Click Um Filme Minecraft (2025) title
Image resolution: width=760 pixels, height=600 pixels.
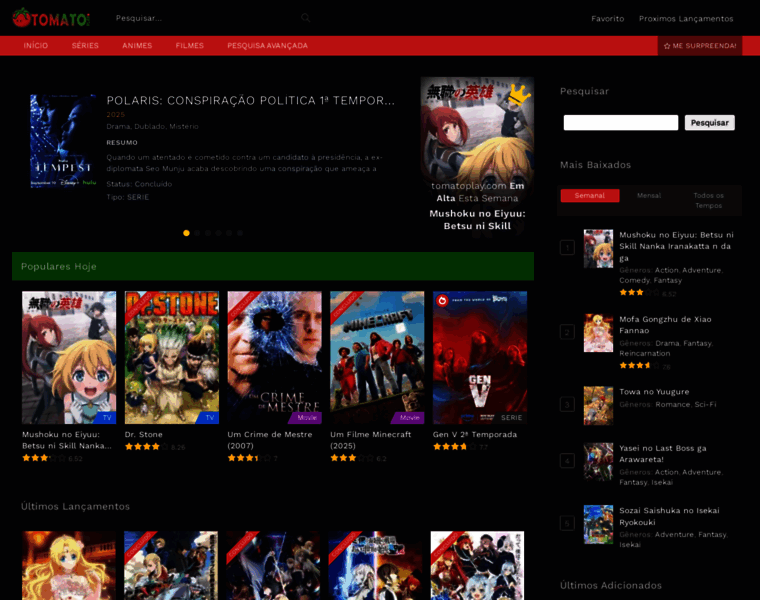[x=371, y=440]
